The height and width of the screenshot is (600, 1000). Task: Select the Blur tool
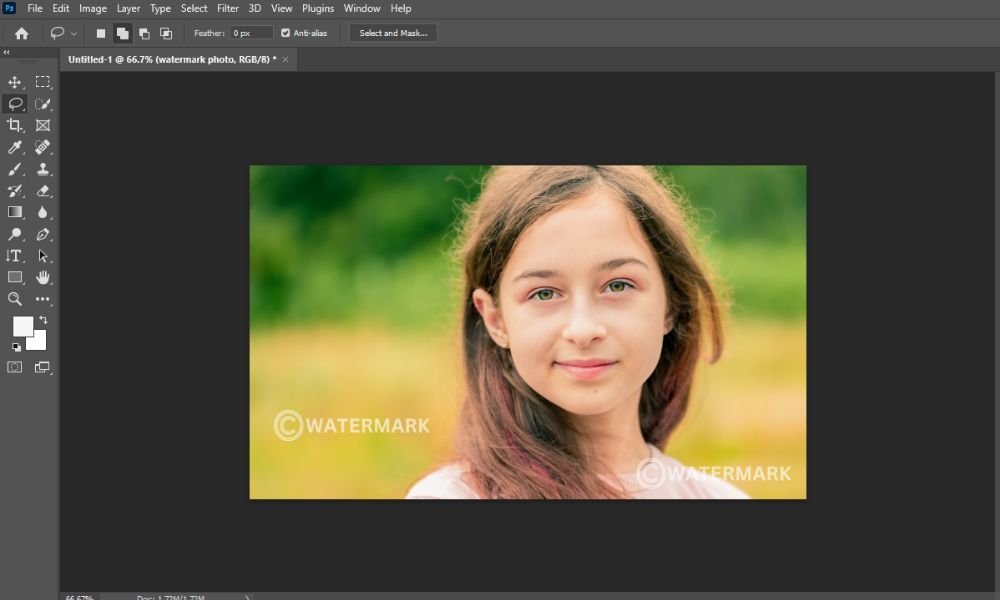[x=43, y=212]
